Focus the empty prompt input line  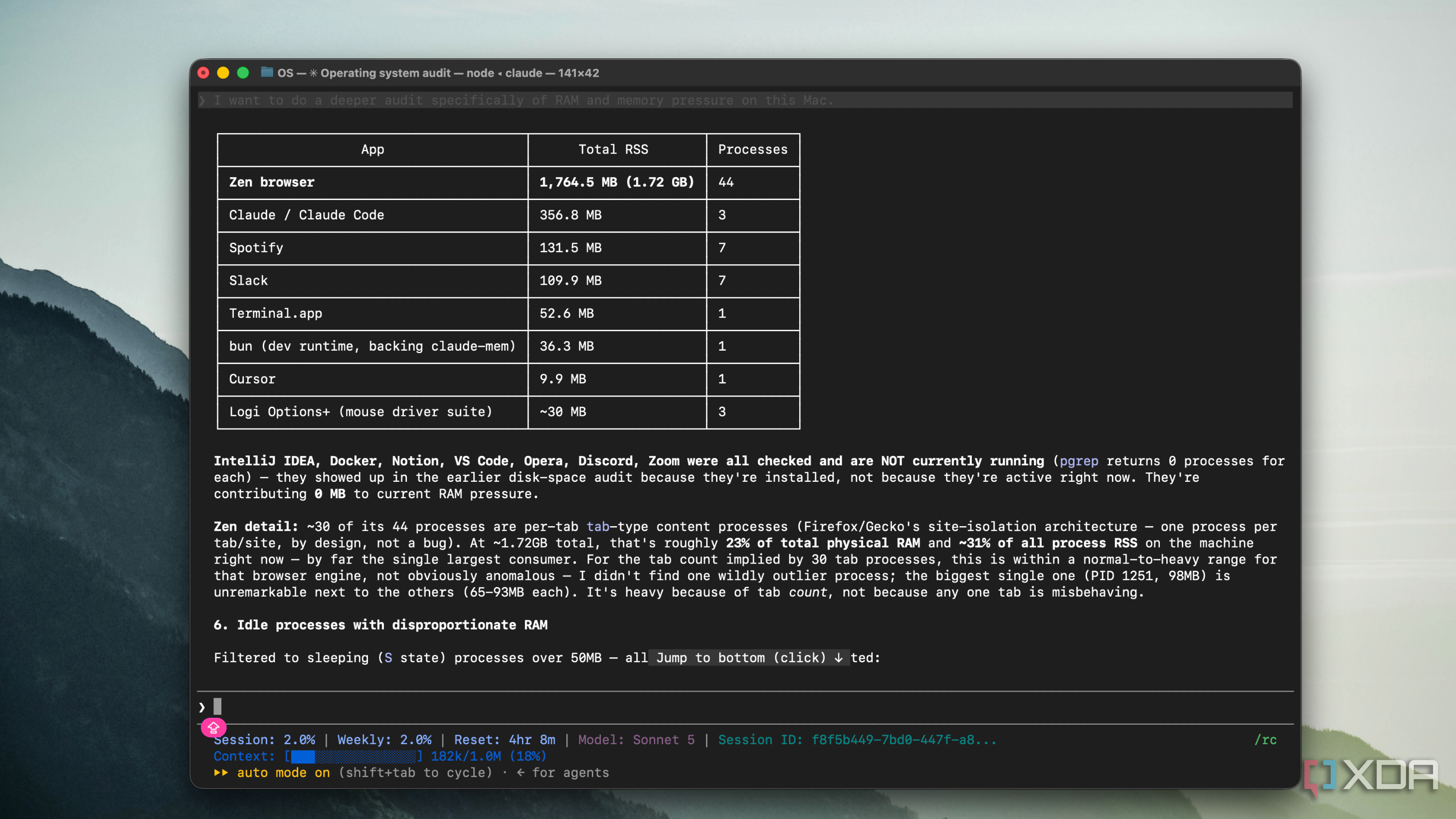point(745,706)
